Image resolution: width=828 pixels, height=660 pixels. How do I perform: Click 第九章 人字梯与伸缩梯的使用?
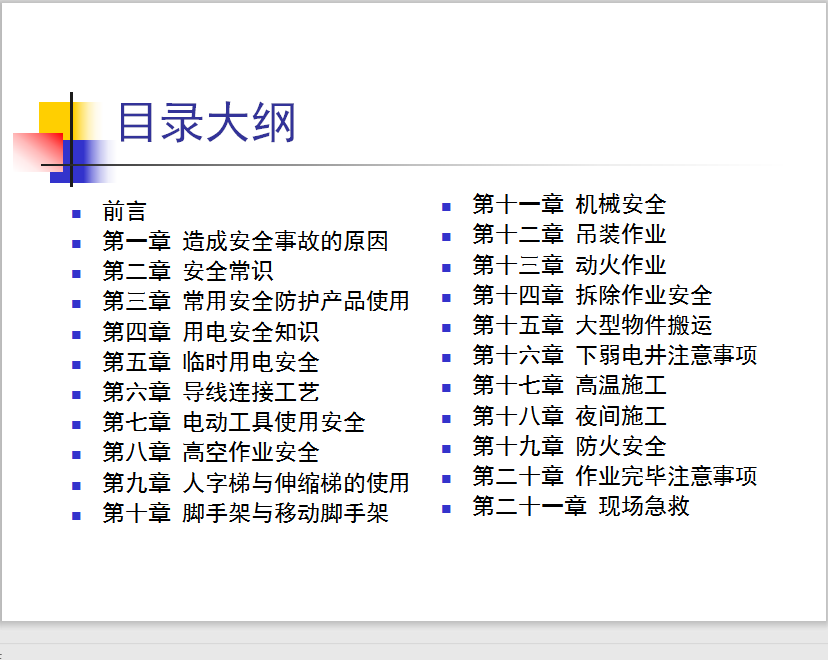click(x=256, y=483)
